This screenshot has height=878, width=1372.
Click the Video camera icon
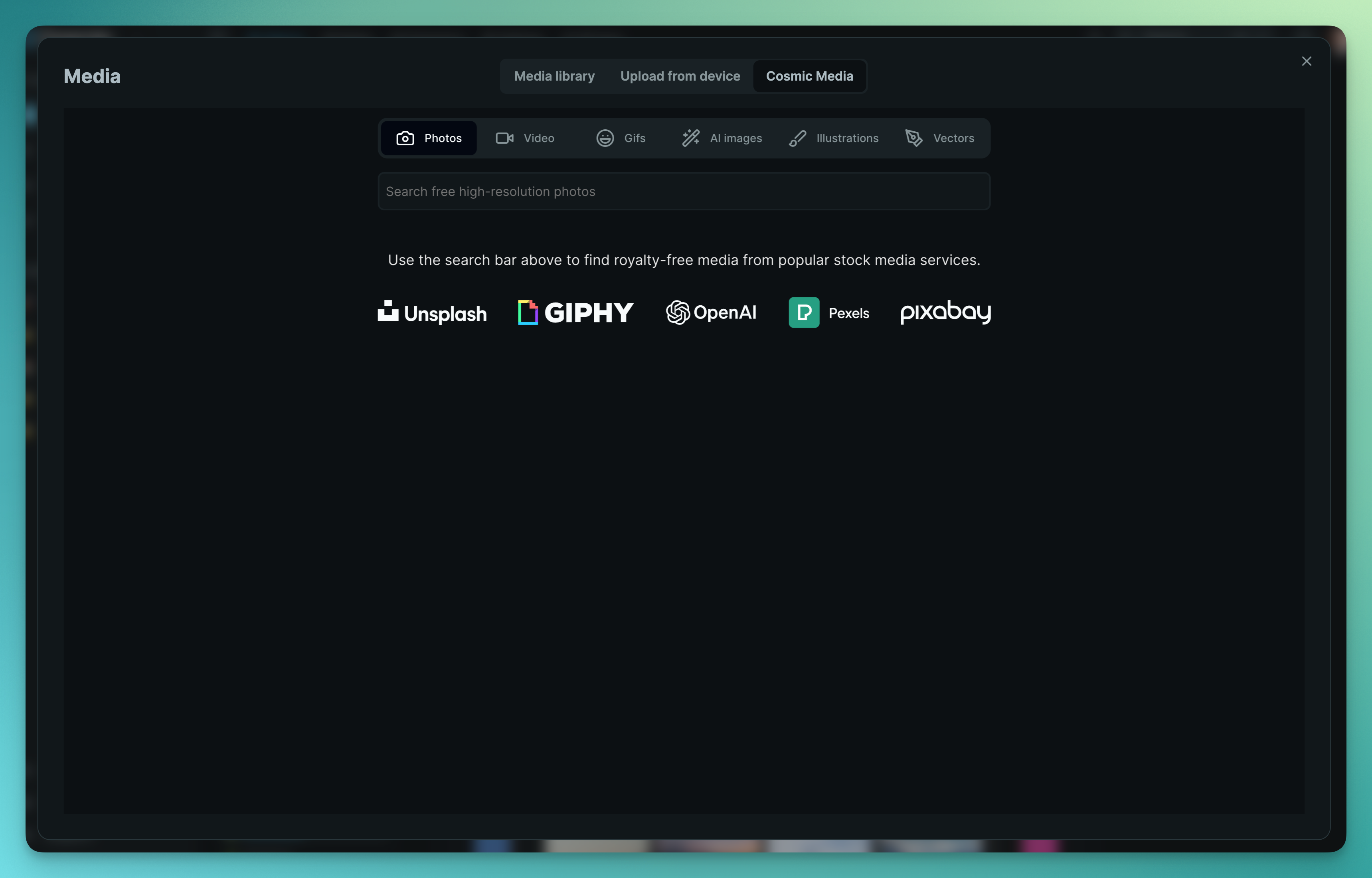click(504, 138)
